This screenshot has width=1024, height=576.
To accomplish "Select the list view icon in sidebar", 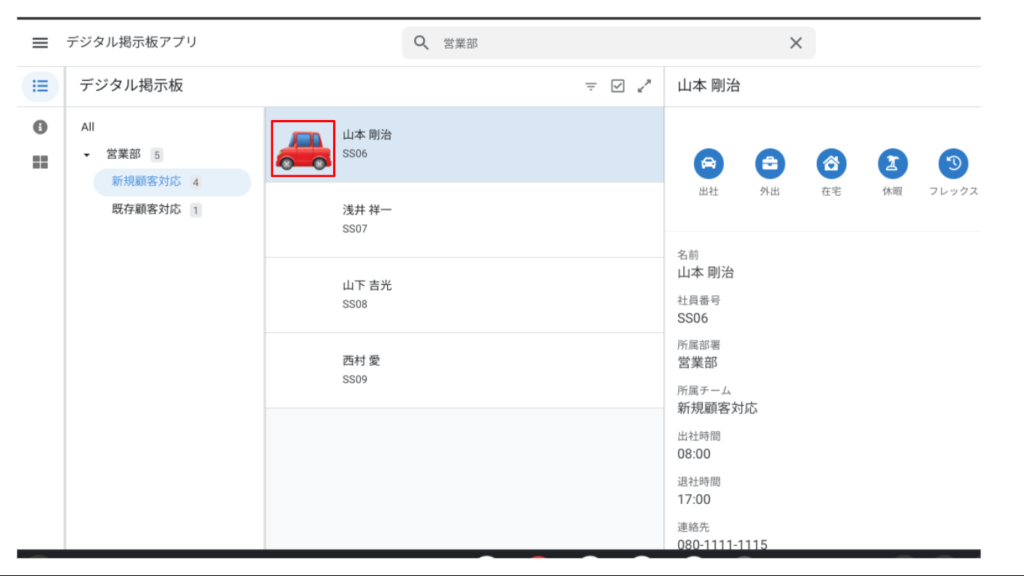I will coord(40,86).
